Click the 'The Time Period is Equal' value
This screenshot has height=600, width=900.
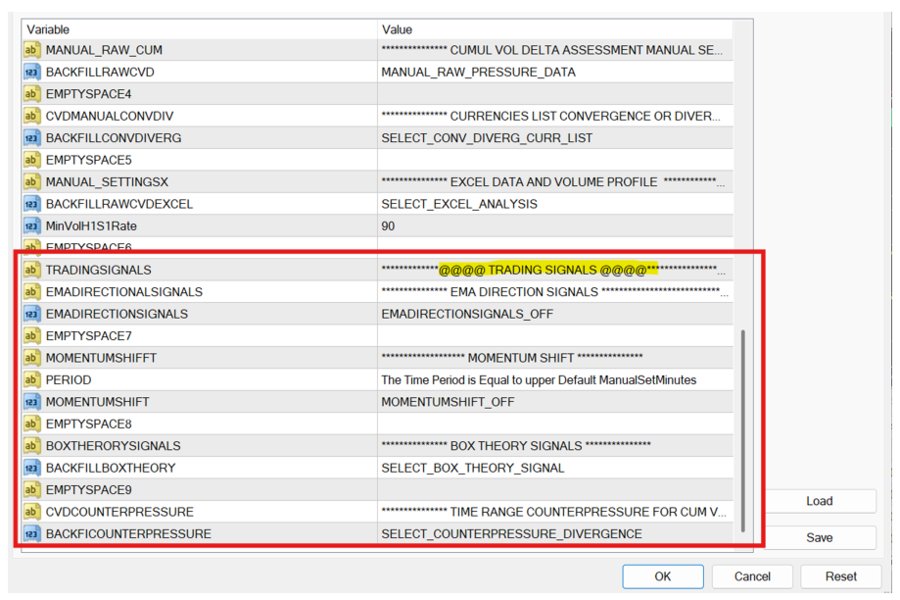coord(539,380)
